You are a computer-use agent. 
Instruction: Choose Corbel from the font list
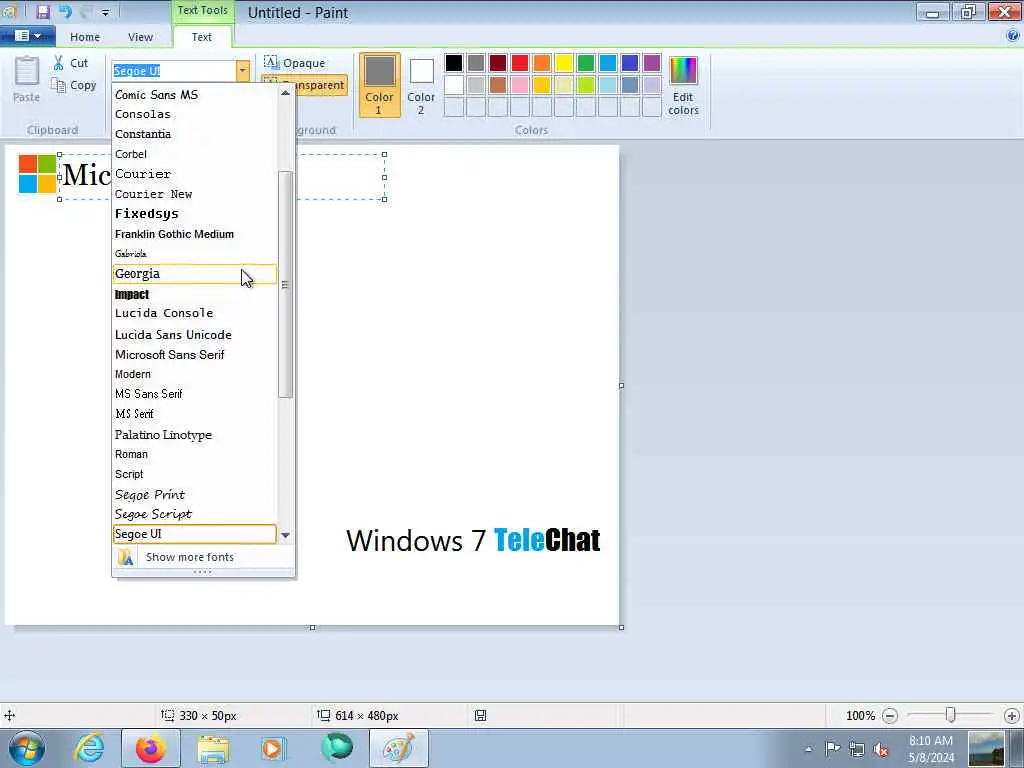click(195, 154)
